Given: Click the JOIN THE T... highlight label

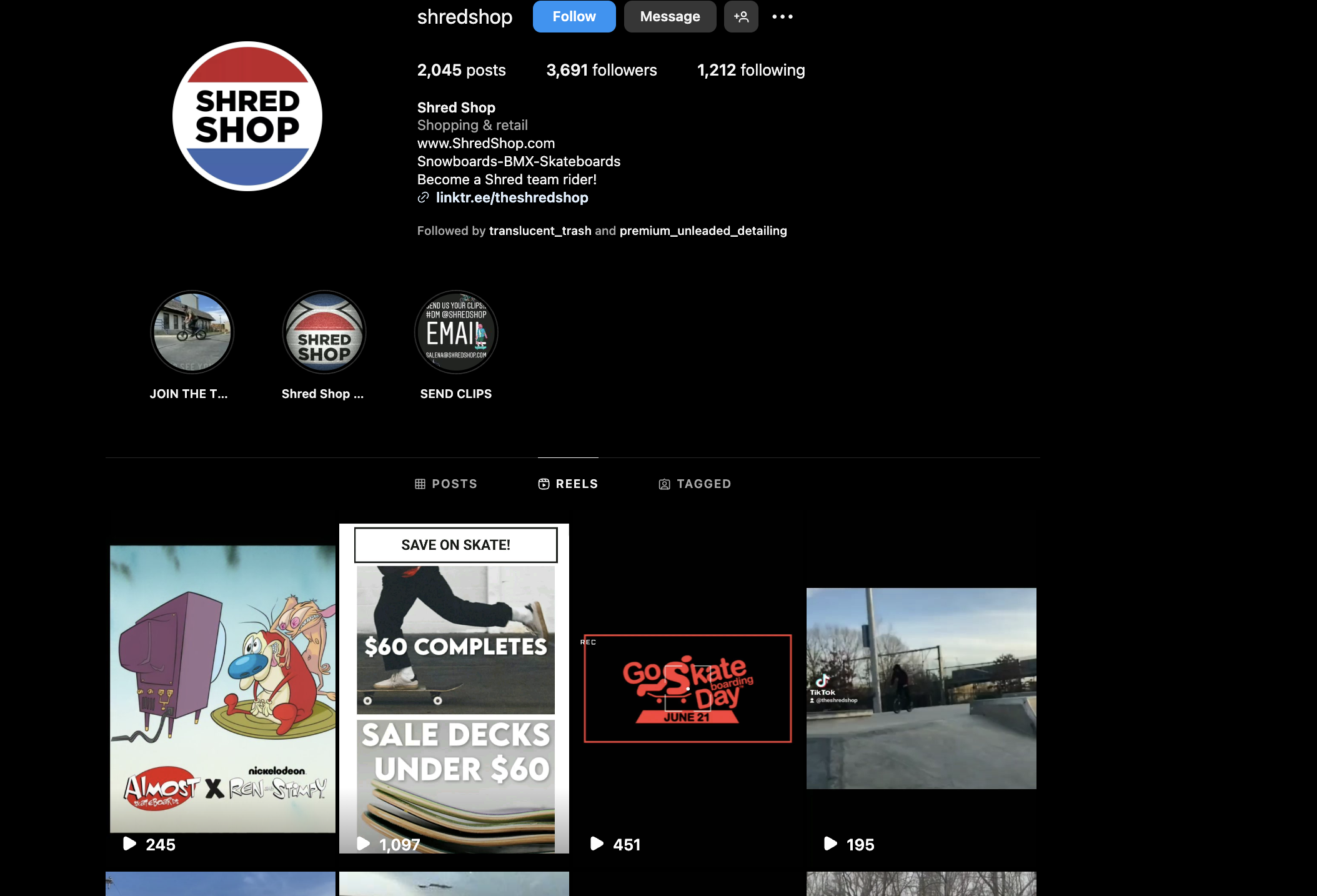Looking at the screenshot, I should coord(189,394).
